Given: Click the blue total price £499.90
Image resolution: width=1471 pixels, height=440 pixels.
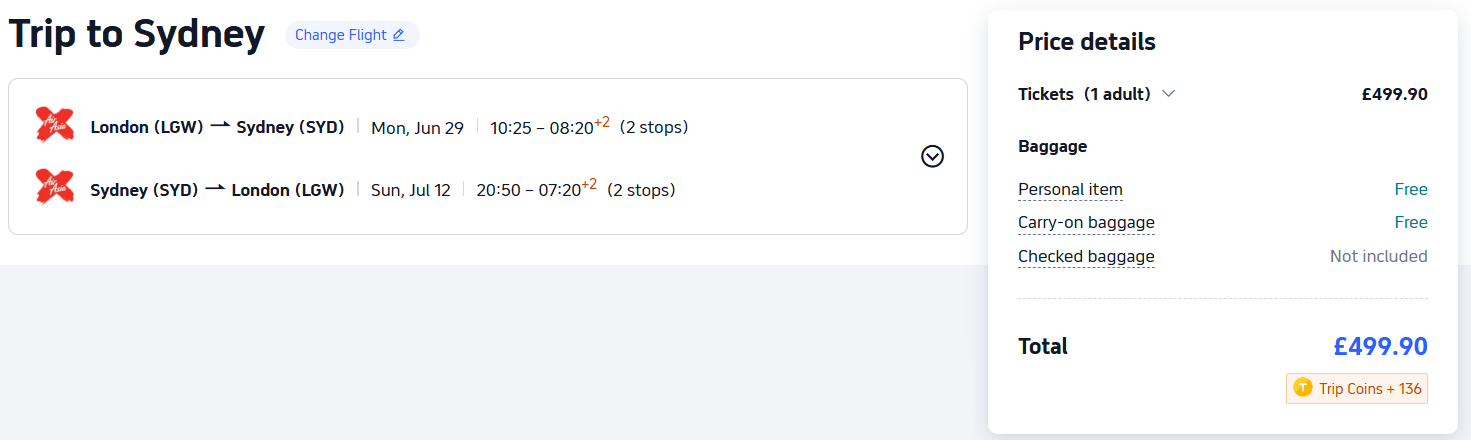Looking at the screenshot, I should click(1379, 346).
